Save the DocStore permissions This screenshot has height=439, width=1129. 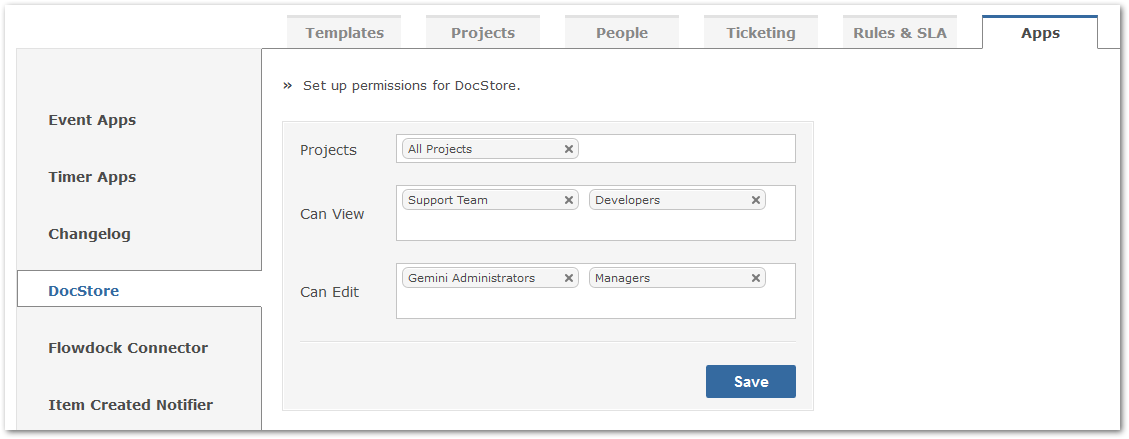(x=750, y=381)
